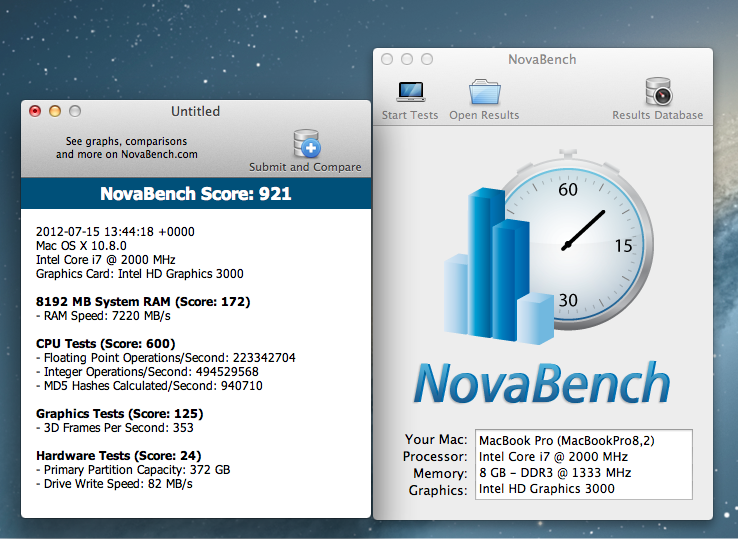Click the NovaBench Score: 921 banner
738x539 pixels.
pyautogui.click(x=196, y=193)
